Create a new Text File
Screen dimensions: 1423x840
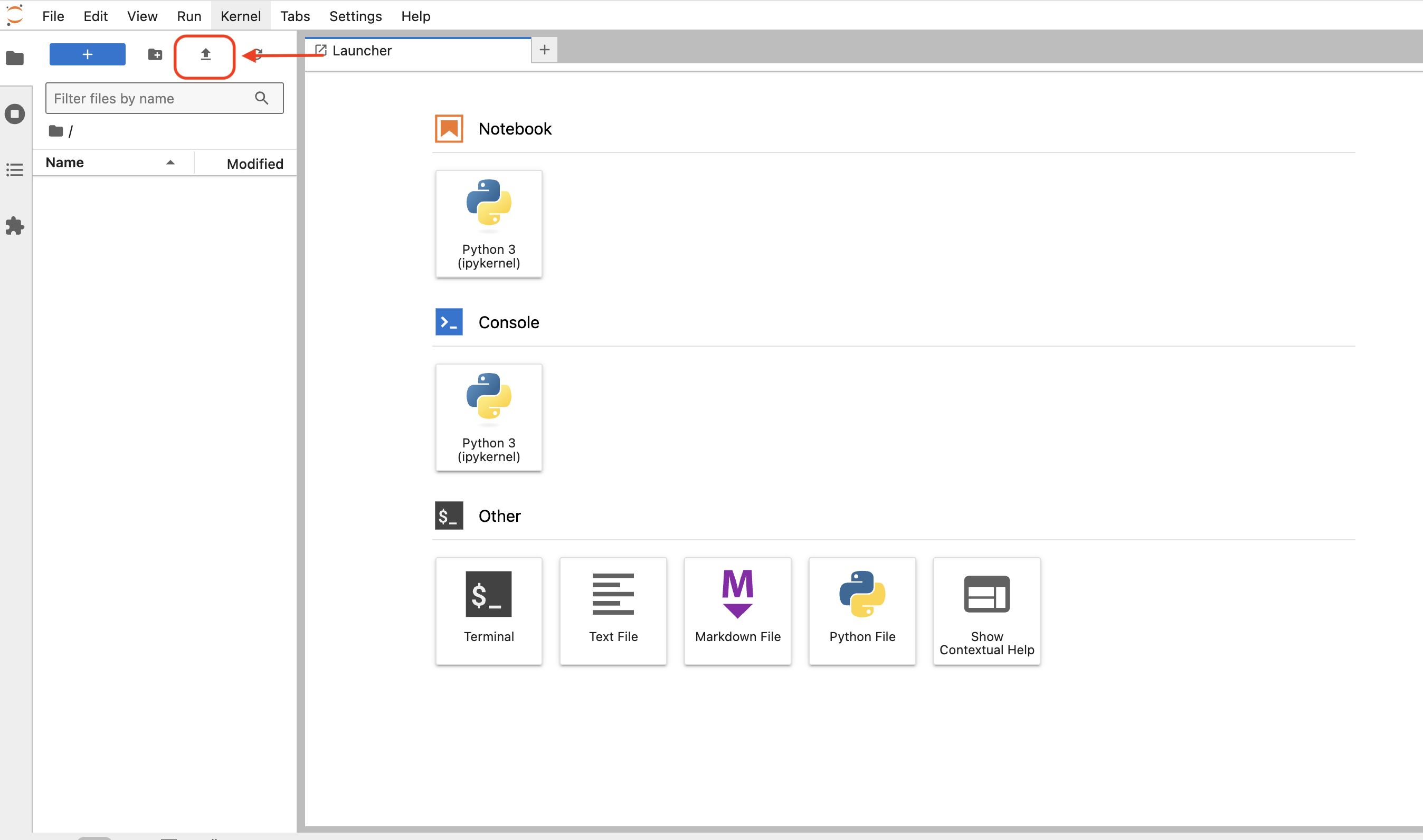click(x=613, y=611)
